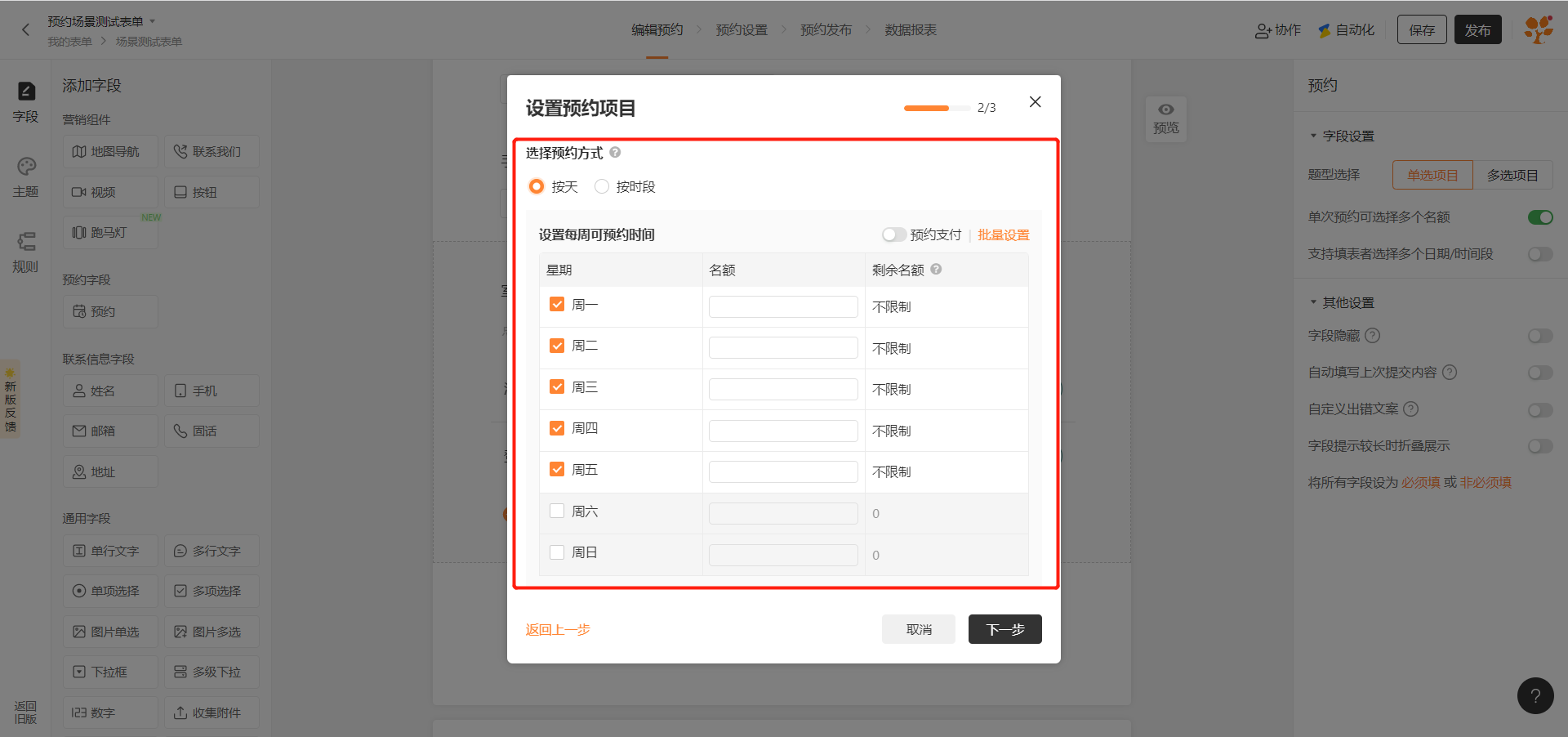Collapse the 其他设置 section
Viewport: 1568px width, 737px height.
1313,302
